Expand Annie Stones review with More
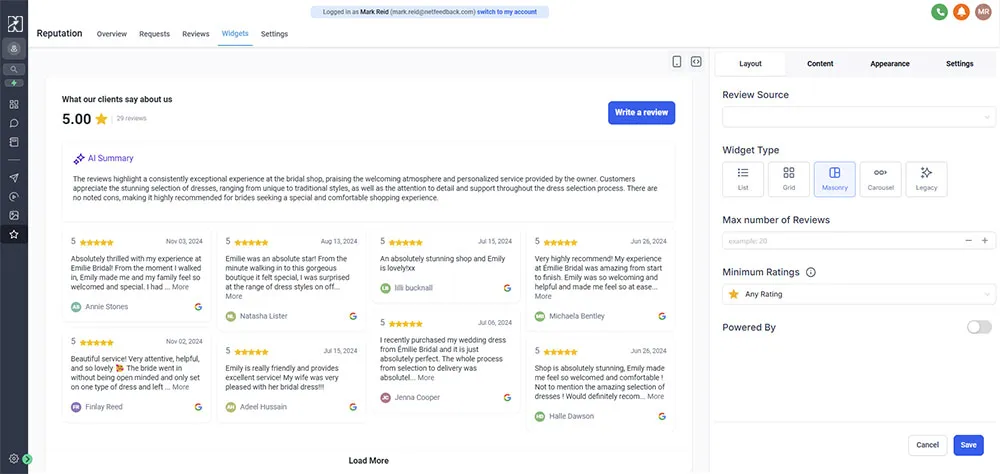 [180, 287]
